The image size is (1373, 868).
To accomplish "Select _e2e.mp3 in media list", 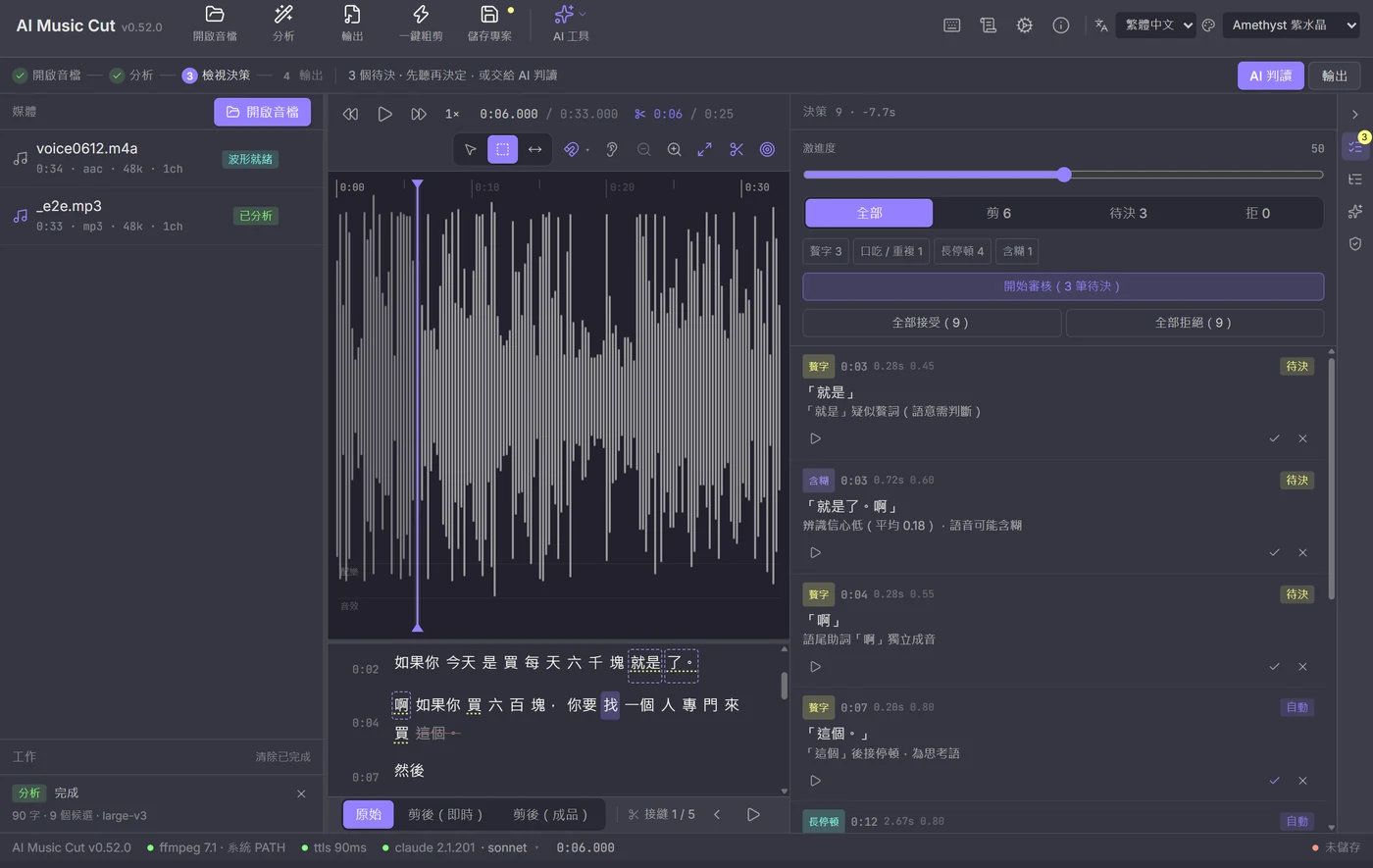I will tap(161, 215).
